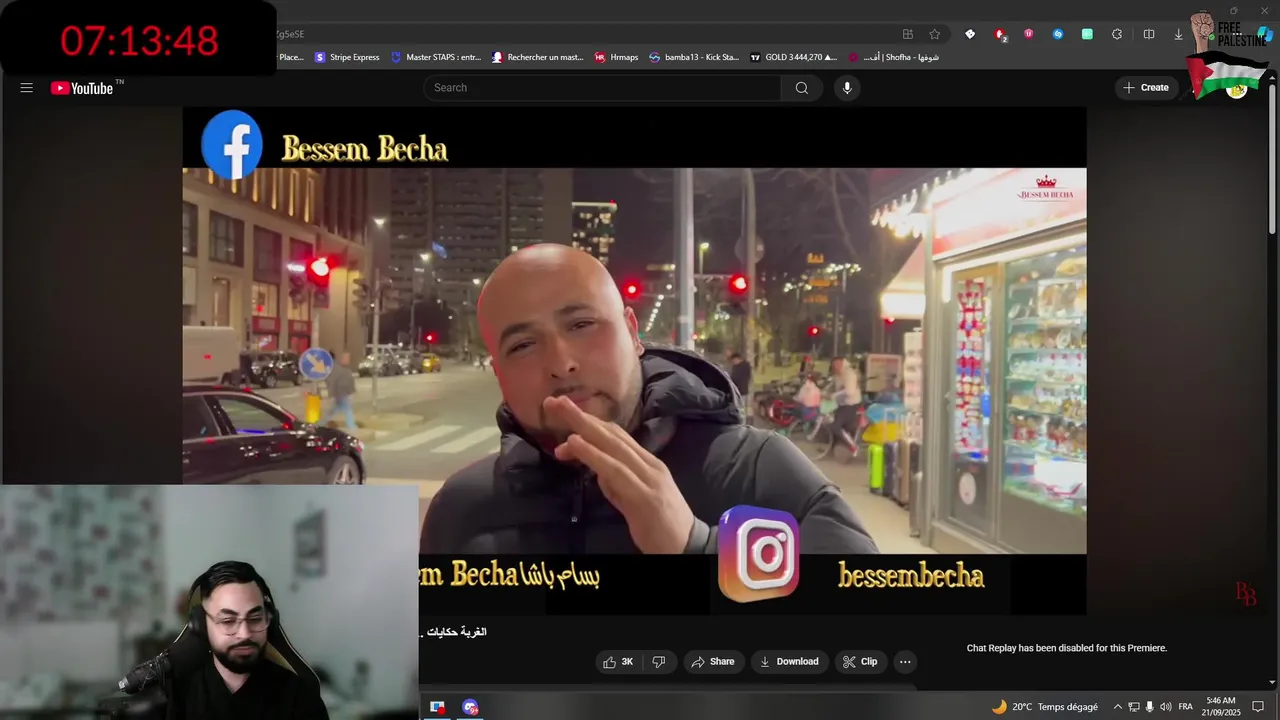Open the pink circular extension icon
Screen dimensions: 1280x720
tap(1029, 34)
